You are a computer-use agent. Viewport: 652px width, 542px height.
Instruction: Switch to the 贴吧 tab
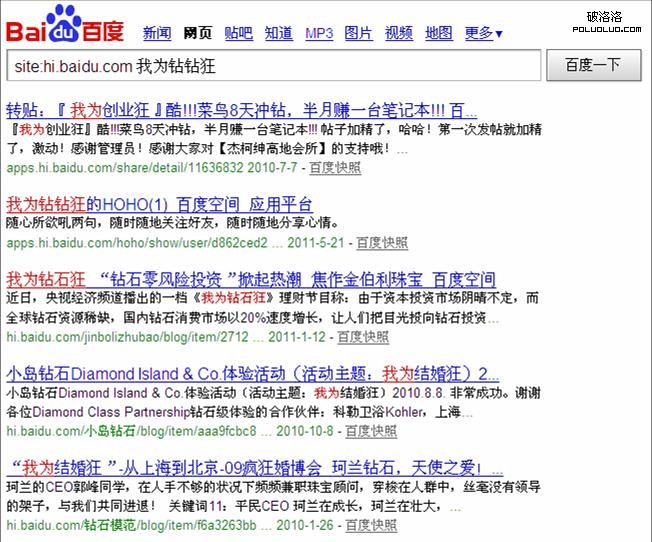coord(238,33)
